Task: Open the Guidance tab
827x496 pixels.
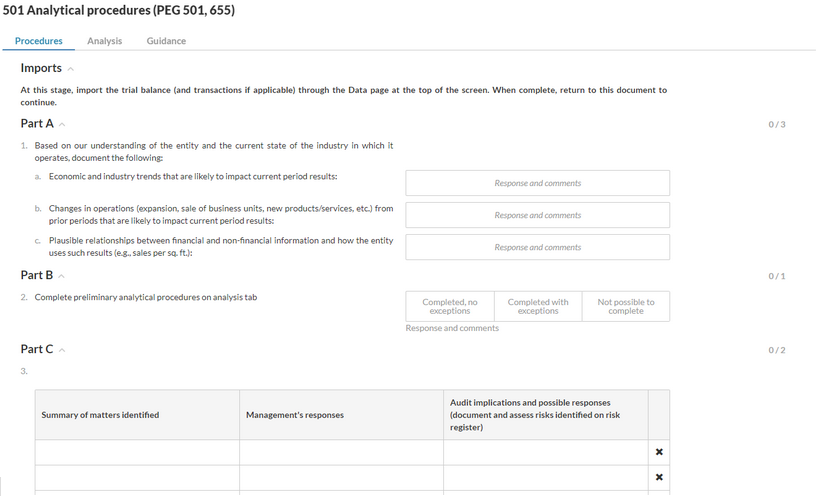Action: [x=166, y=41]
